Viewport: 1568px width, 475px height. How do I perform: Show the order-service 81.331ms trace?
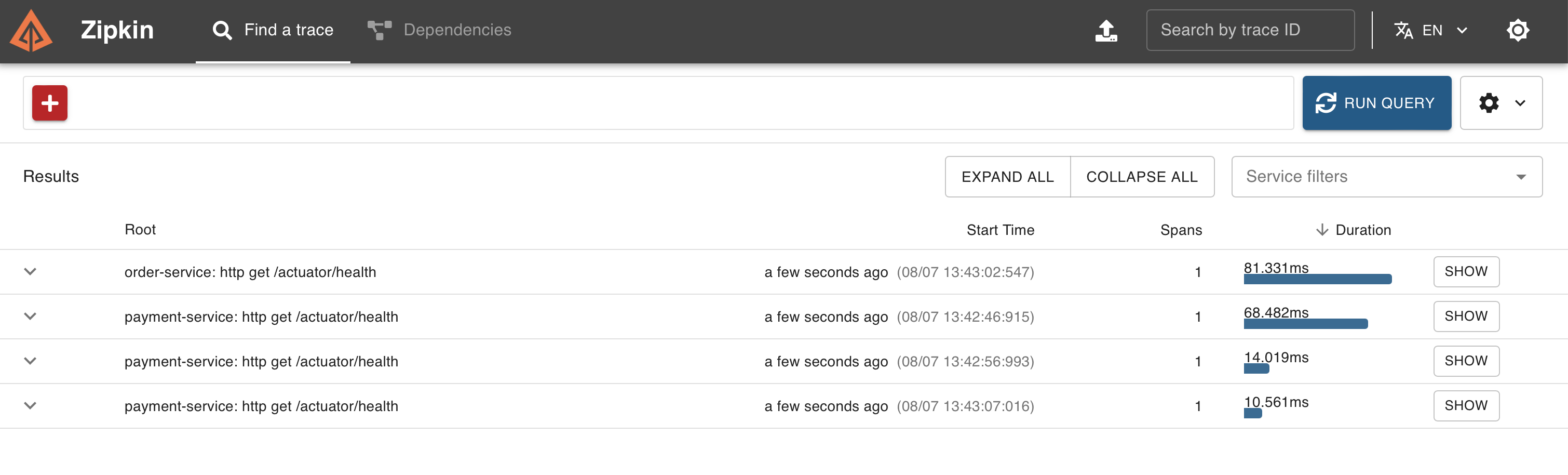pos(1466,272)
